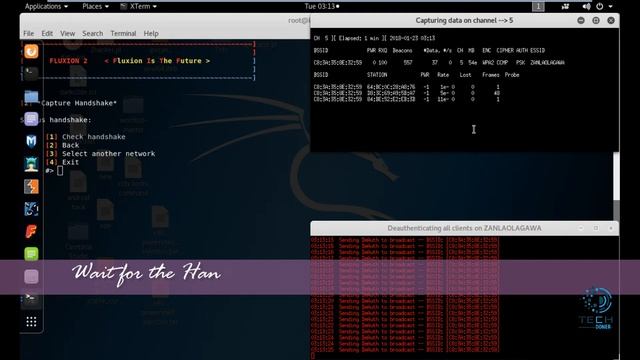The image size is (640, 360).
Task: Click the Deauthenticating all clients on ZANLAOLAGAWA title bar
Action: [x=464, y=228]
